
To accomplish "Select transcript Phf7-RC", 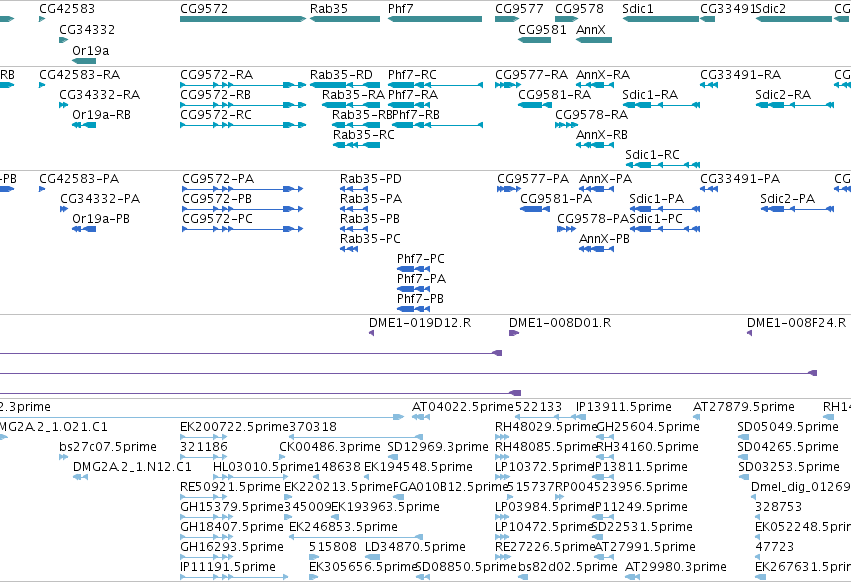I will tap(412, 74).
